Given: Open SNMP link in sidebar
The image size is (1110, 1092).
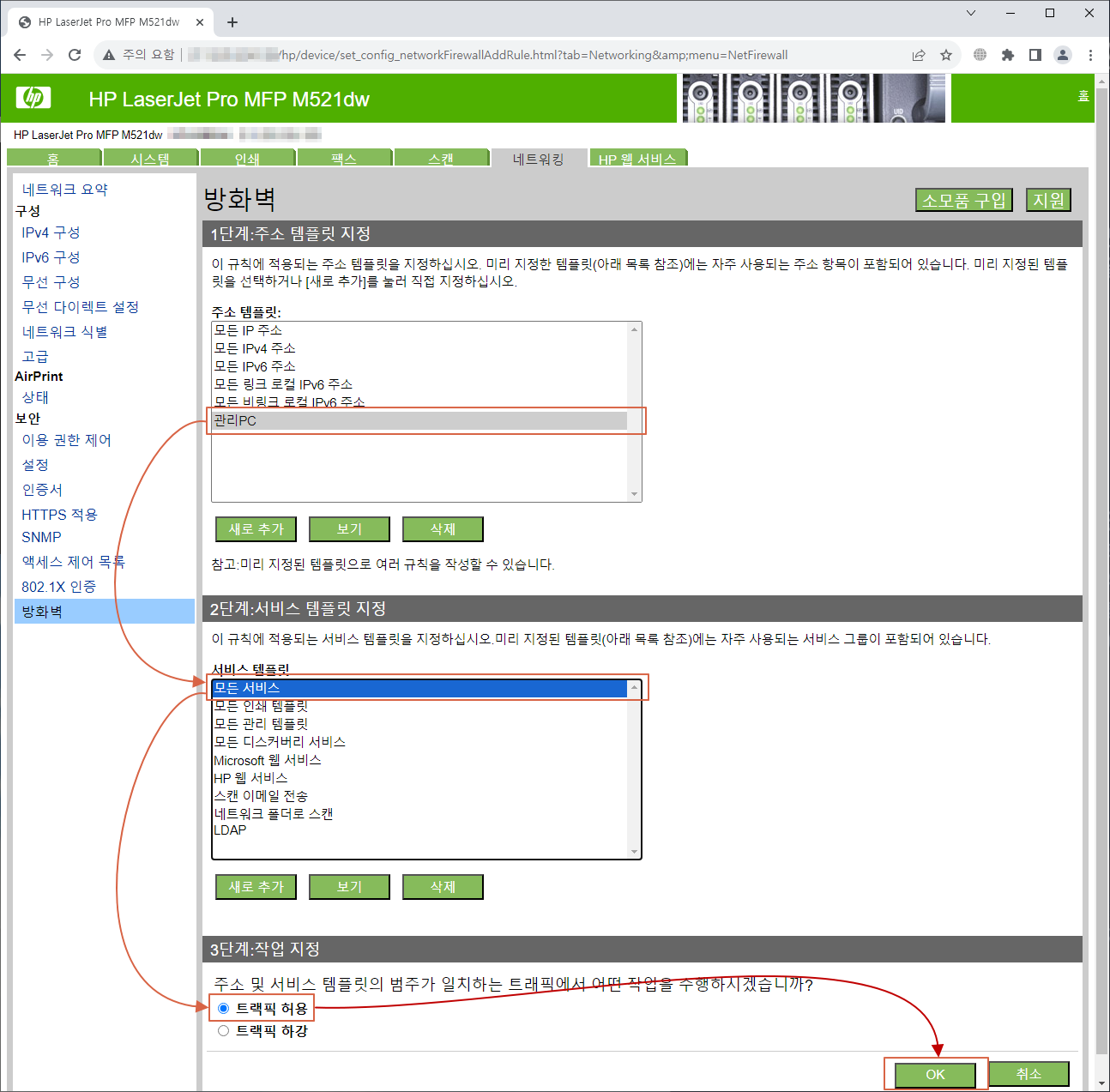Looking at the screenshot, I should [x=41, y=537].
